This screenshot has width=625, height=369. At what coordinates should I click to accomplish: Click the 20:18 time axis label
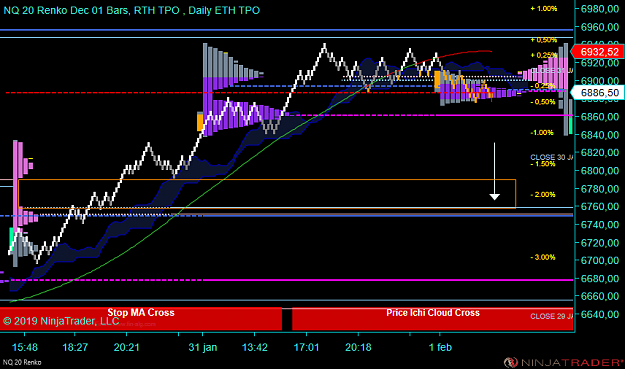coord(358,347)
